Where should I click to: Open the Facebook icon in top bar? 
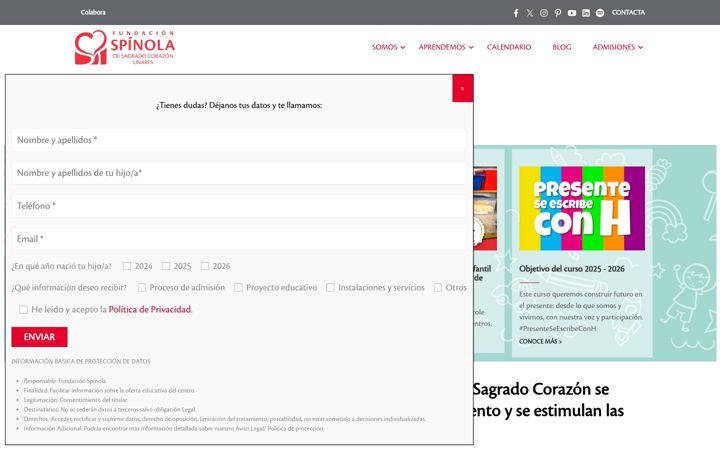click(516, 13)
